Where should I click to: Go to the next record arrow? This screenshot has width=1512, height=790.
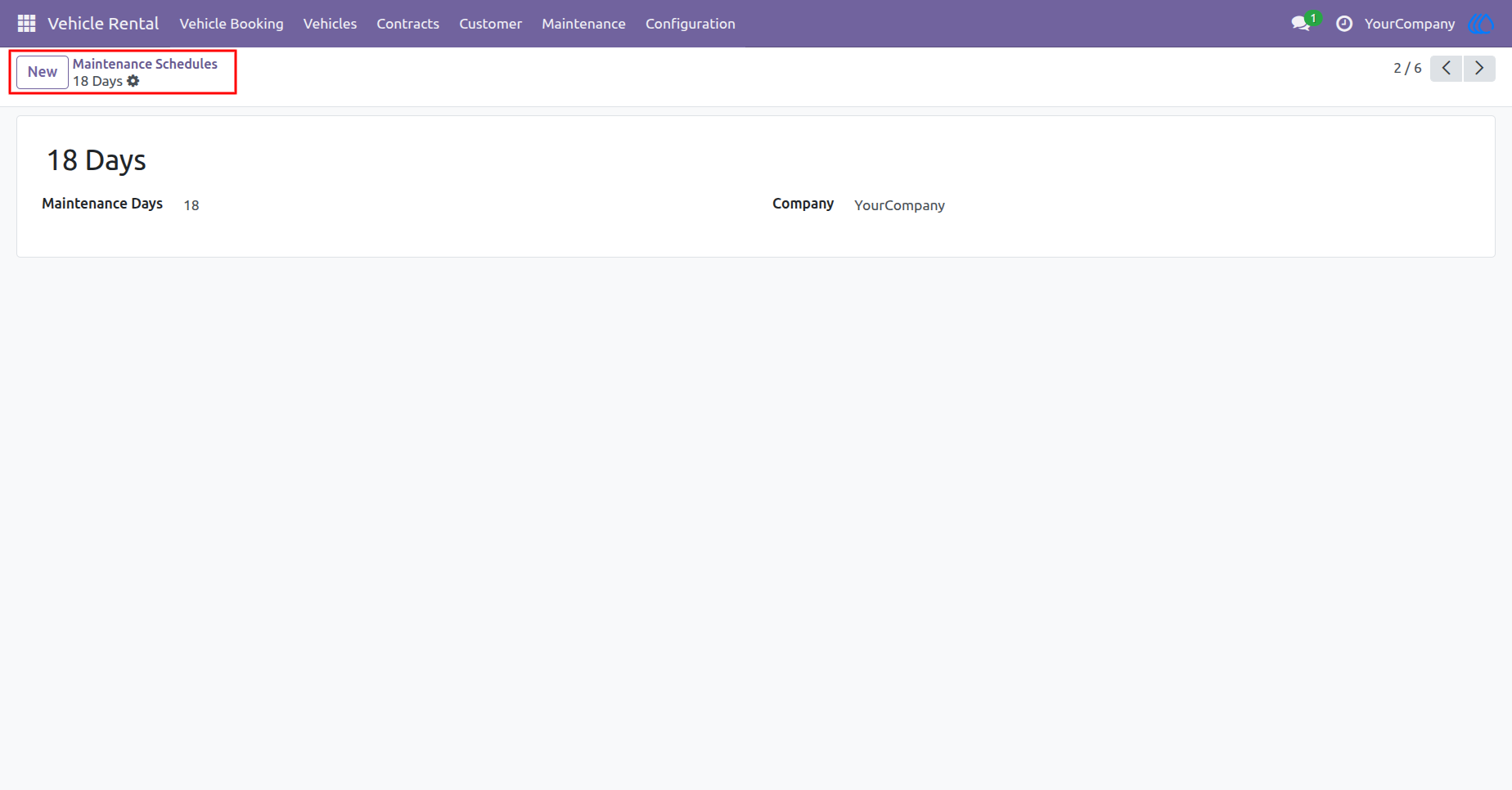pos(1479,69)
